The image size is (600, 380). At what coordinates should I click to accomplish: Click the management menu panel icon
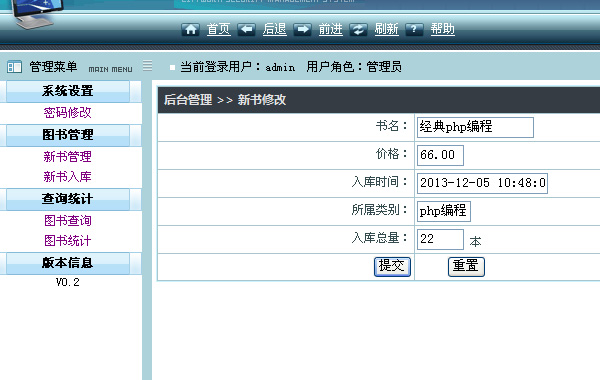tap(14, 67)
